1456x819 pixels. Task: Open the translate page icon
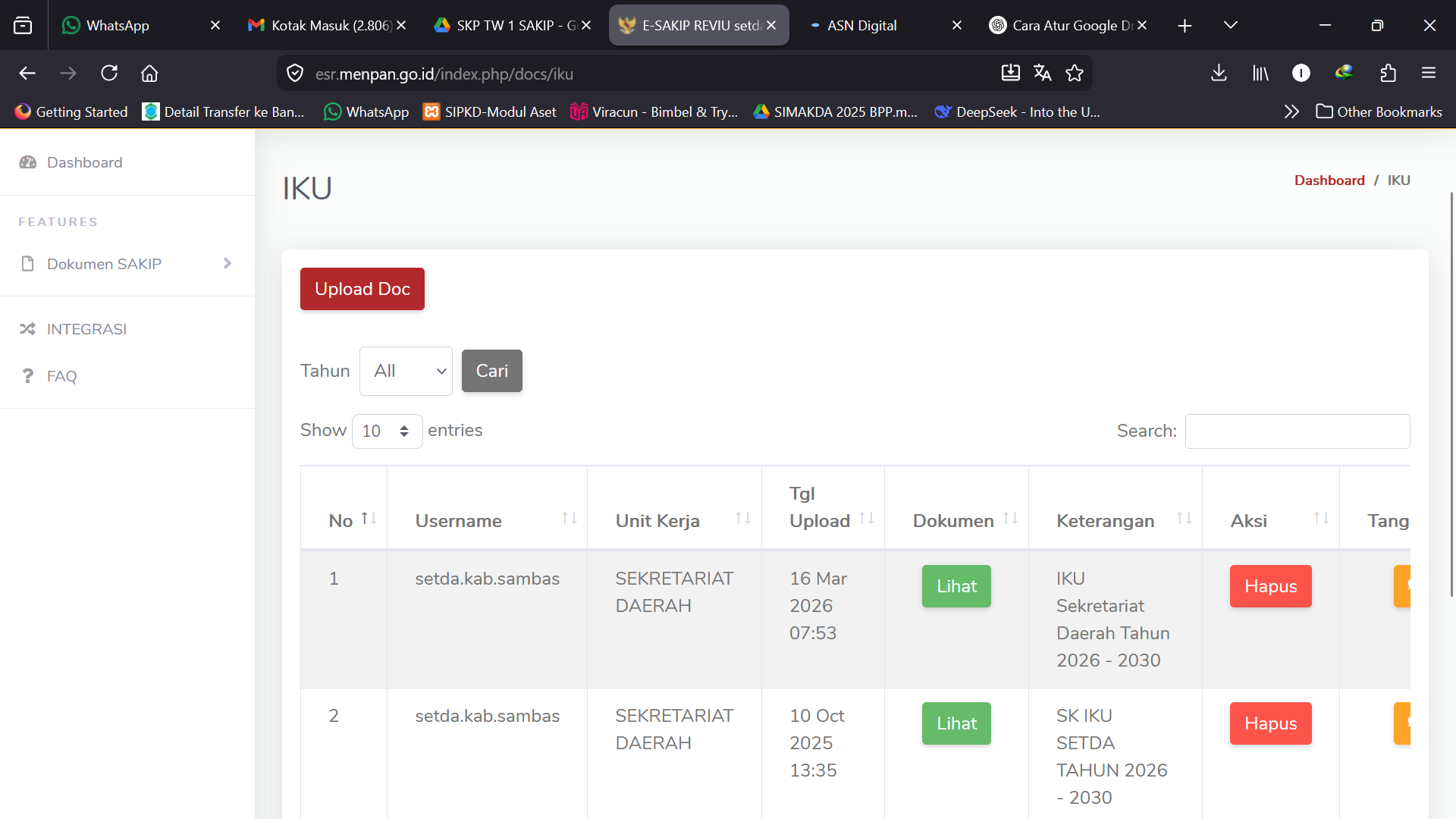(x=1042, y=74)
